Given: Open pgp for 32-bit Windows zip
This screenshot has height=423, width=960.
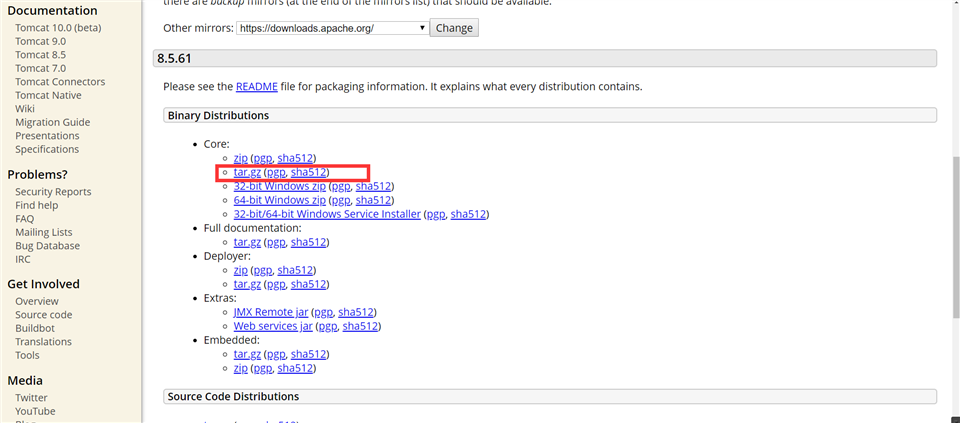Looking at the screenshot, I should coord(341,186).
